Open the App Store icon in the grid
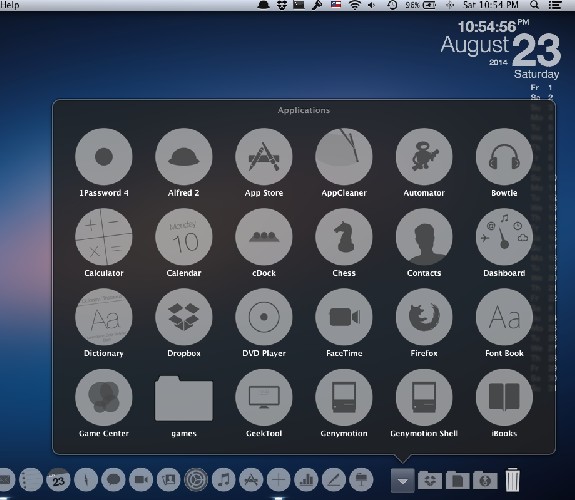The height and width of the screenshot is (500, 575). coord(264,157)
